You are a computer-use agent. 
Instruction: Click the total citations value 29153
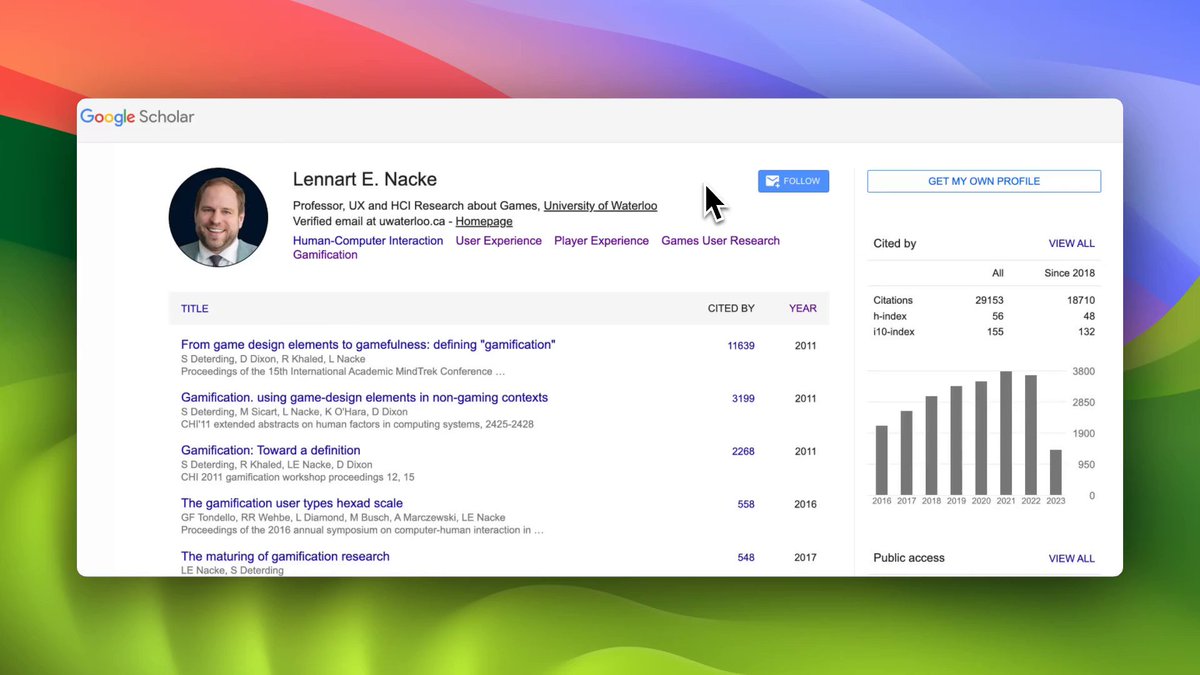click(x=989, y=300)
